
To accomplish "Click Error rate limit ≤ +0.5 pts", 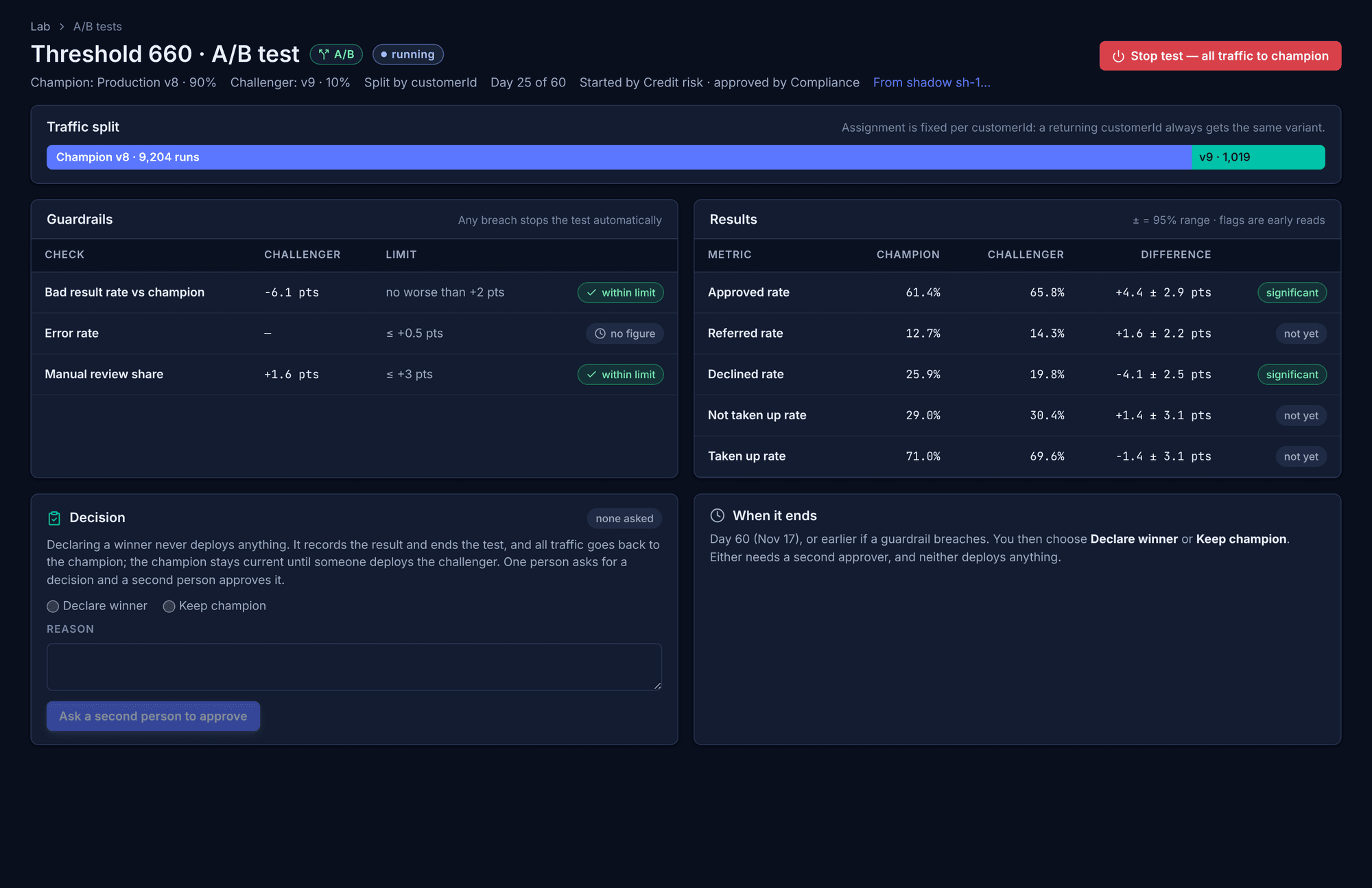I will (x=414, y=334).
